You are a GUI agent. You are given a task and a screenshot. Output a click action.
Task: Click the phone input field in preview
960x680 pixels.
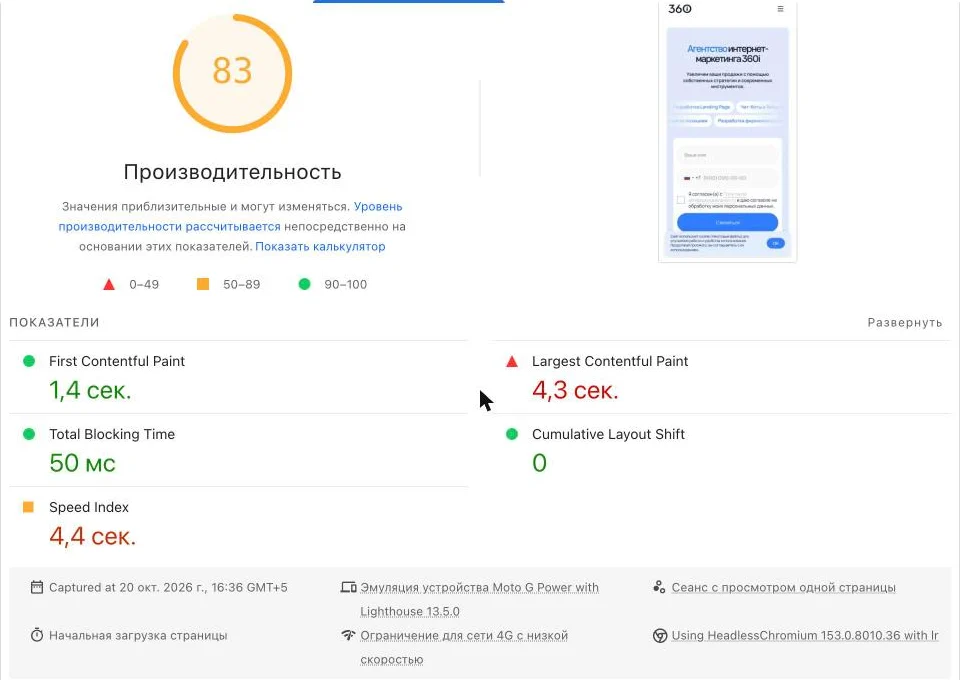(727, 178)
